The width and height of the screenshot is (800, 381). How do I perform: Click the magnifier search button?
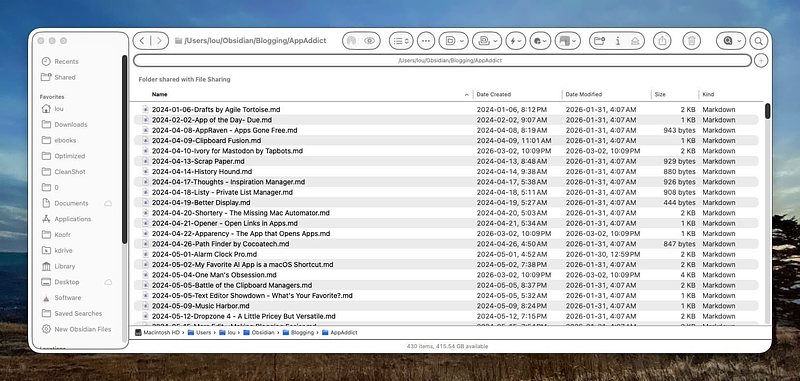pyautogui.click(x=759, y=41)
